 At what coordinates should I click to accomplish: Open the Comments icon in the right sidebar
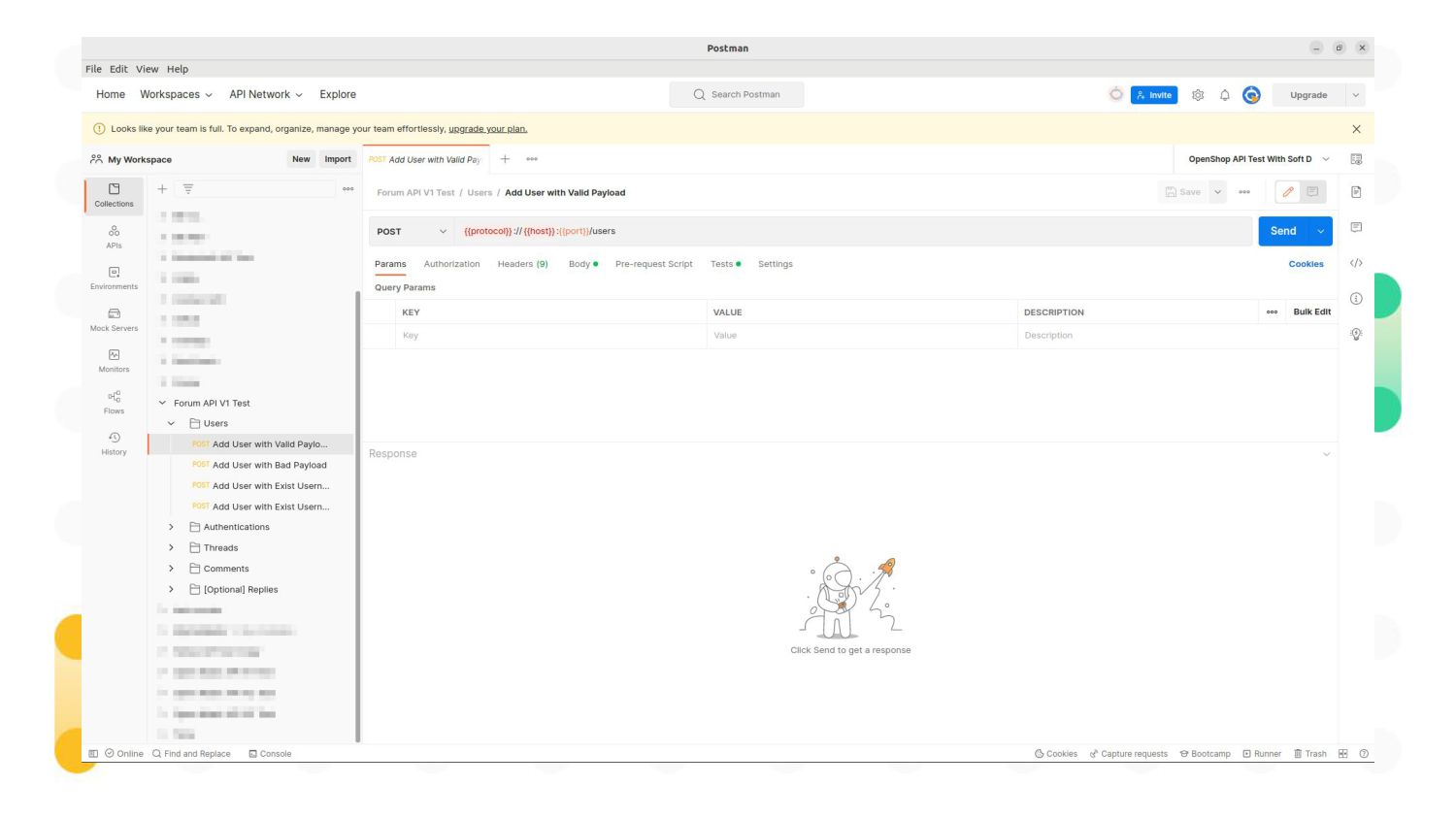1356,227
